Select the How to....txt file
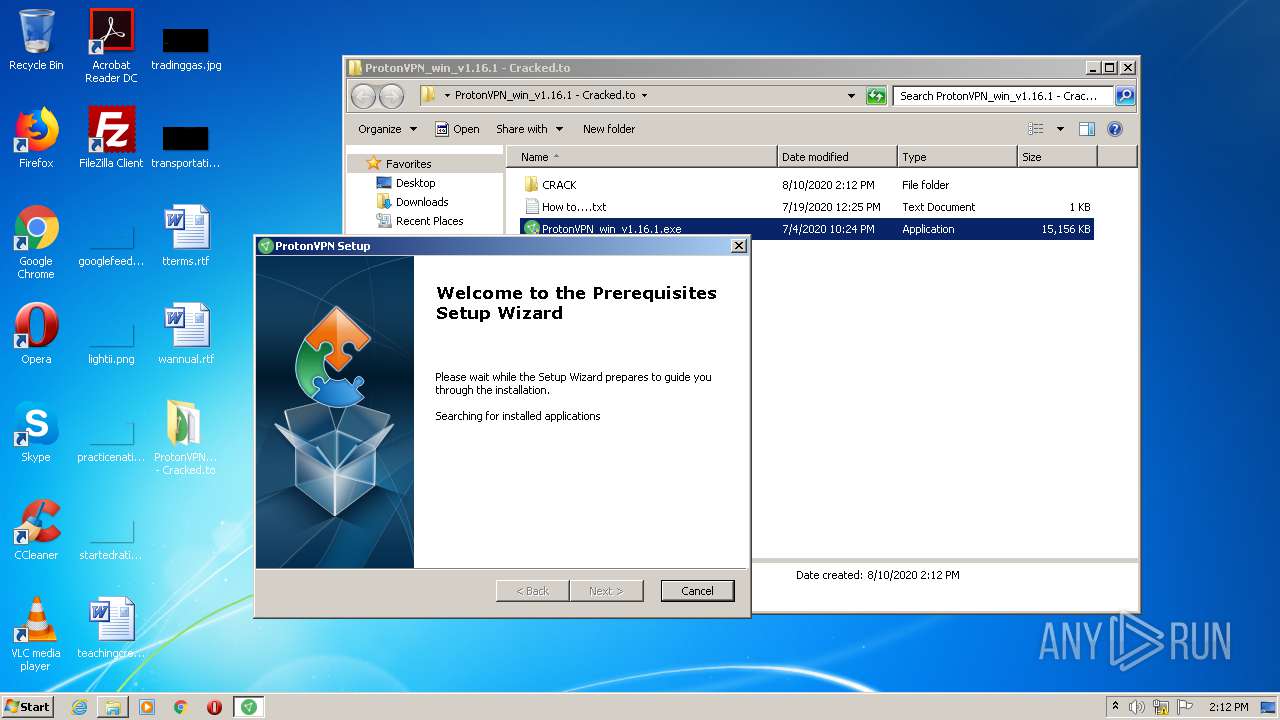The image size is (1280, 720). point(807,207)
